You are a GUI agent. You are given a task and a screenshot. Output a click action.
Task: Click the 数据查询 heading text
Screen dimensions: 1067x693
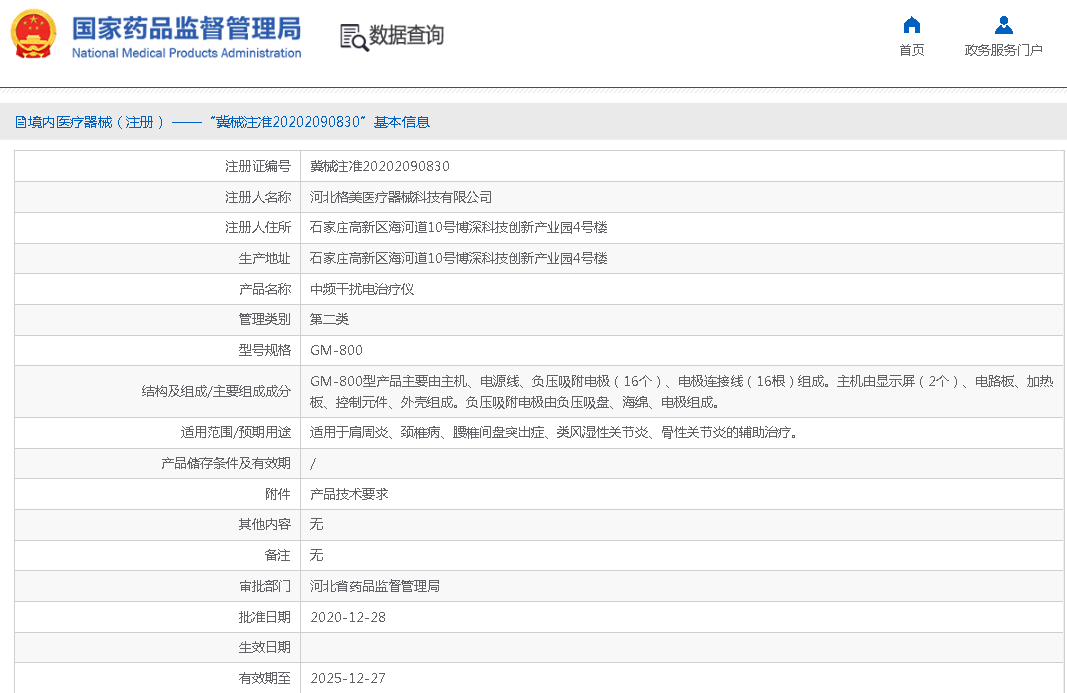(x=406, y=36)
